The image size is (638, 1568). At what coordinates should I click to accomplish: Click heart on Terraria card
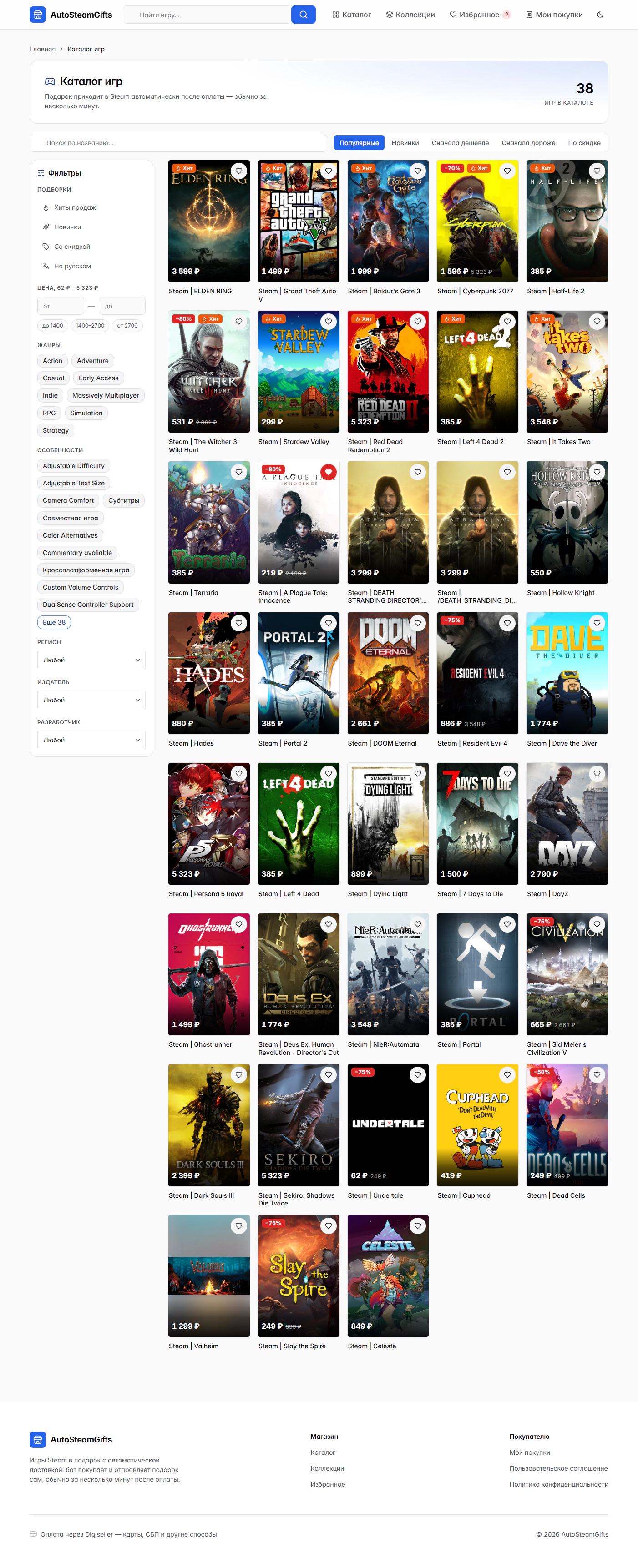(238, 472)
